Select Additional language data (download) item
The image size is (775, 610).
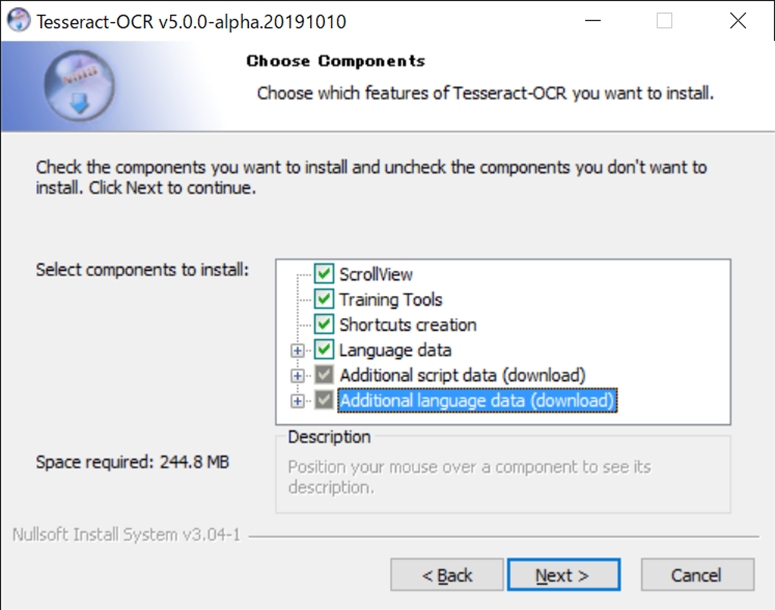click(x=477, y=400)
